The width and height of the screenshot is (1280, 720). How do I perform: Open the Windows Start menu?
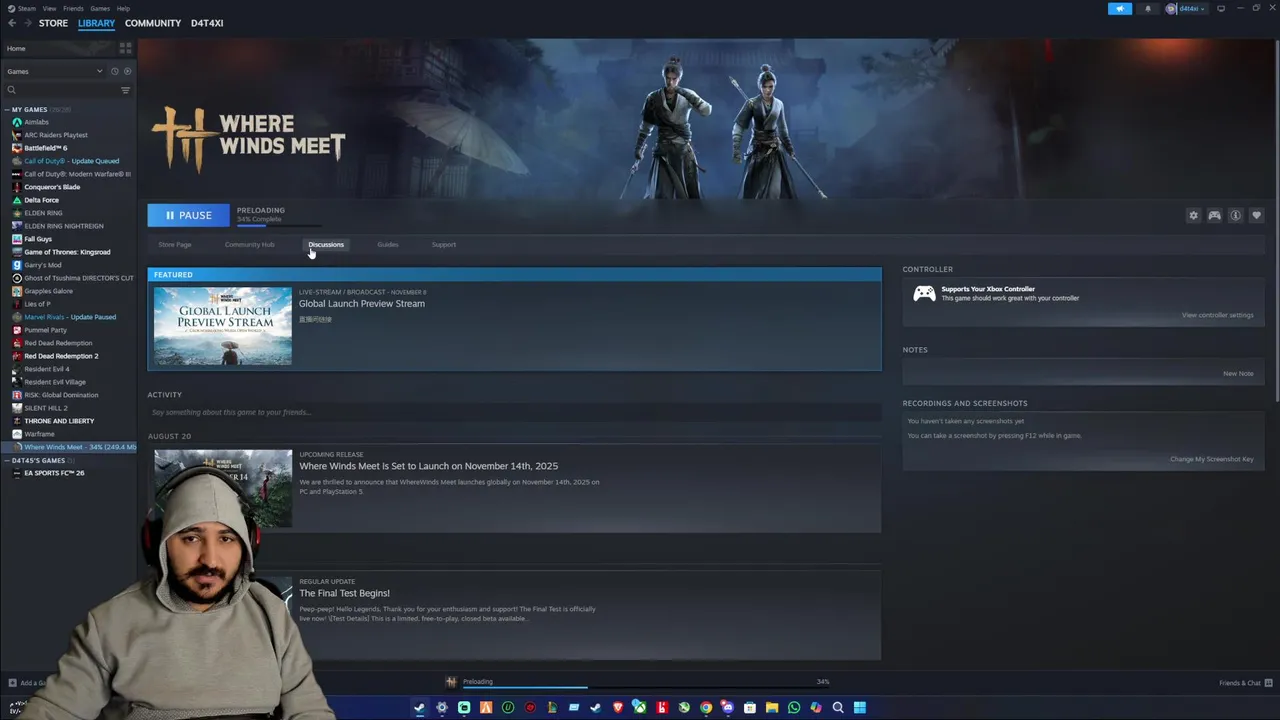pyautogui.click(x=860, y=708)
